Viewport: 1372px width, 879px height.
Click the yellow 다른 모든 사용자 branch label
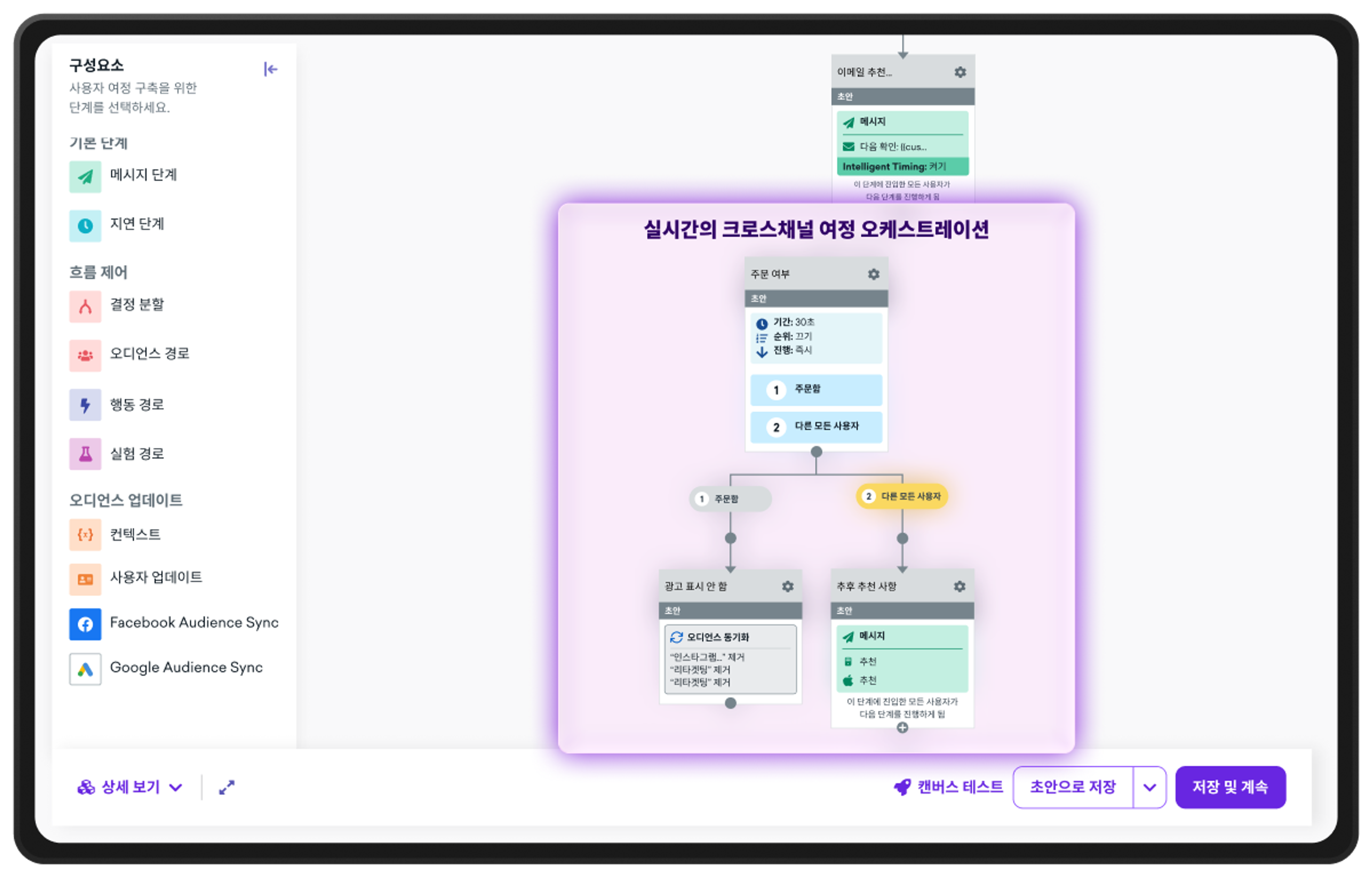[902, 496]
